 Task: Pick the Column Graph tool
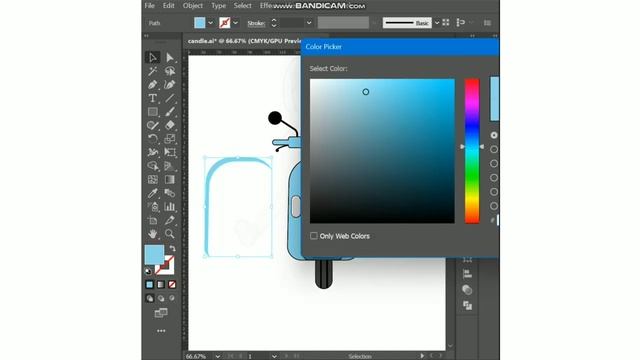pyautogui.click(x=170, y=207)
